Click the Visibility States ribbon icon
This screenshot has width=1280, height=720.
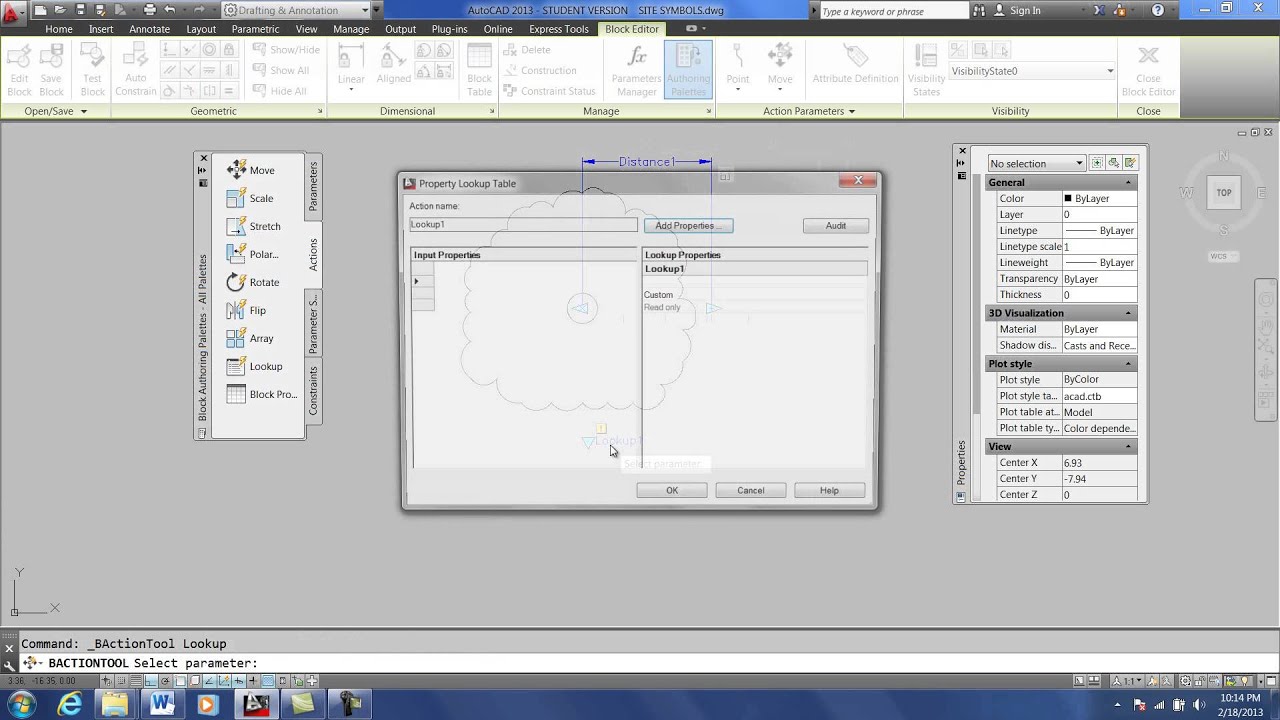[x=926, y=70]
